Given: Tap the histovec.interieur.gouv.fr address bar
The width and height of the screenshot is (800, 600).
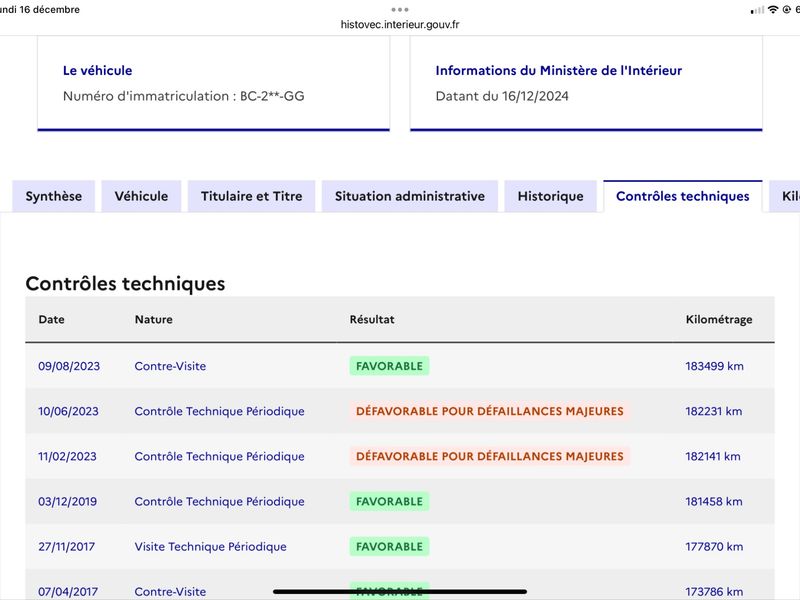Looking at the screenshot, I should 400,24.
